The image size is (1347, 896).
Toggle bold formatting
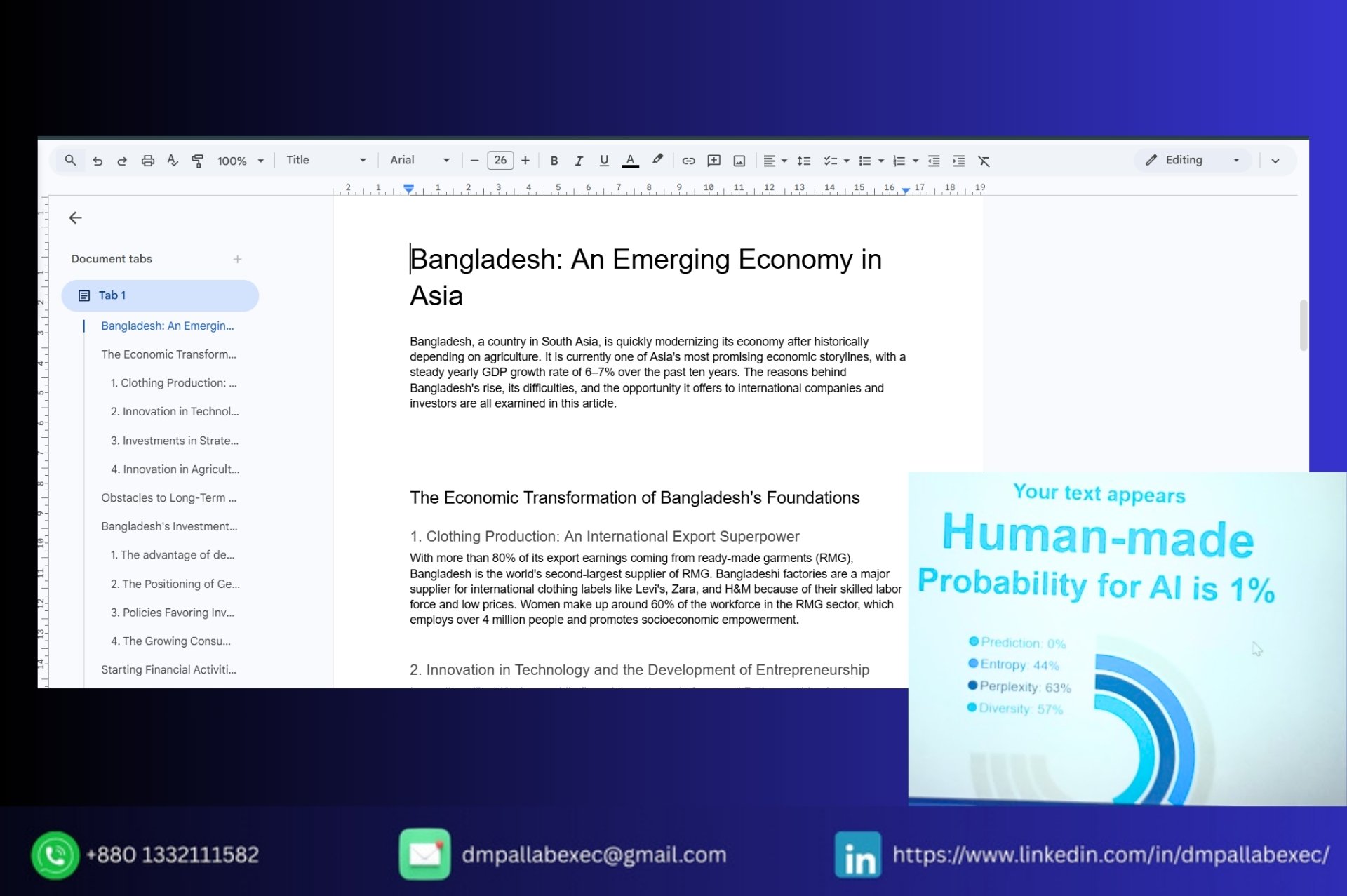click(554, 161)
